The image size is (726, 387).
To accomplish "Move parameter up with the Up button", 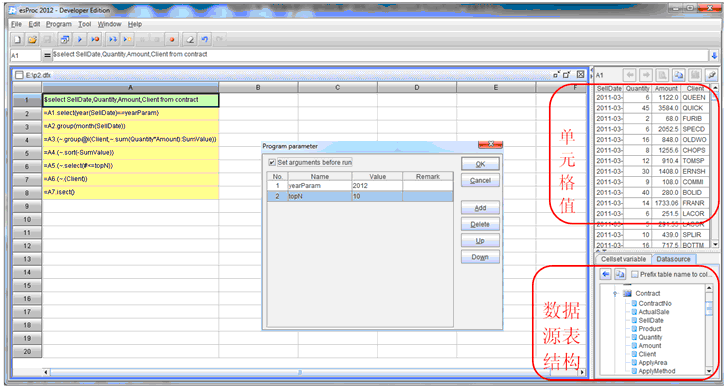I will click(x=480, y=241).
